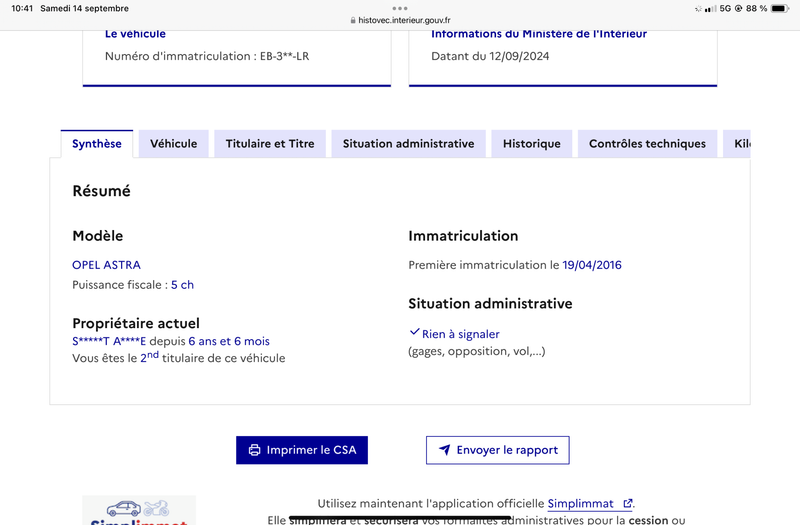Open the partially visible Kilométrage tab

click(x=737, y=144)
